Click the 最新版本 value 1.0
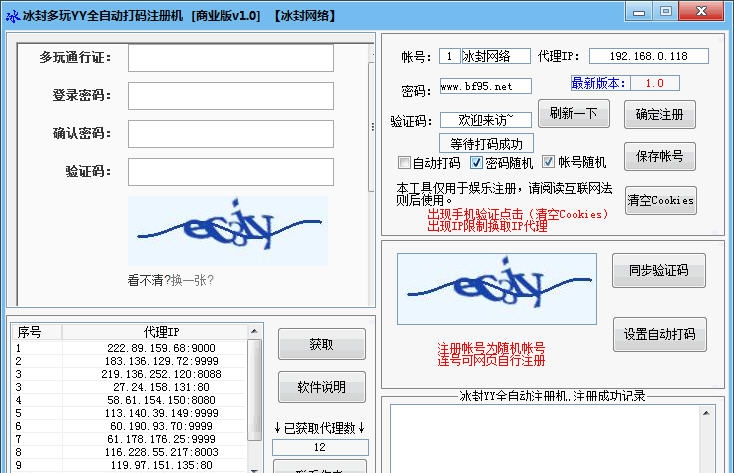The width and height of the screenshot is (734, 473). coord(654,83)
